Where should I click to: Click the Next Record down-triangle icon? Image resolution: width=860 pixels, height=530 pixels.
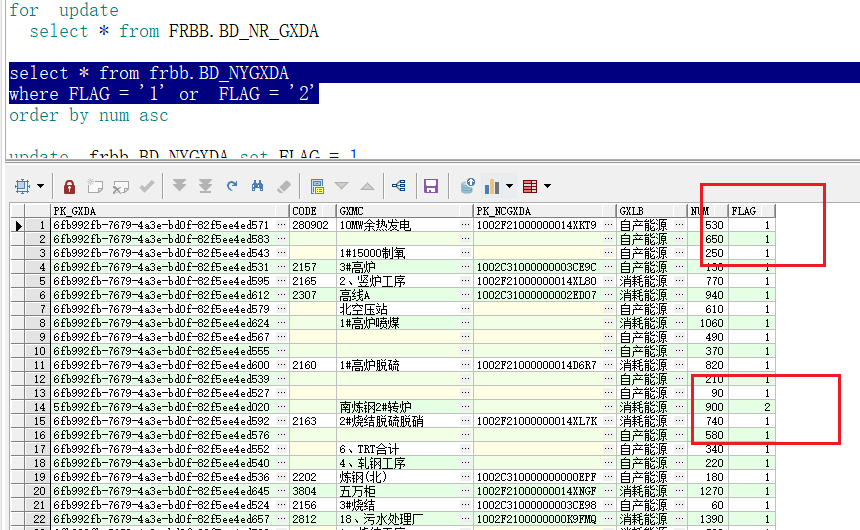pyautogui.click(x=342, y=186)
